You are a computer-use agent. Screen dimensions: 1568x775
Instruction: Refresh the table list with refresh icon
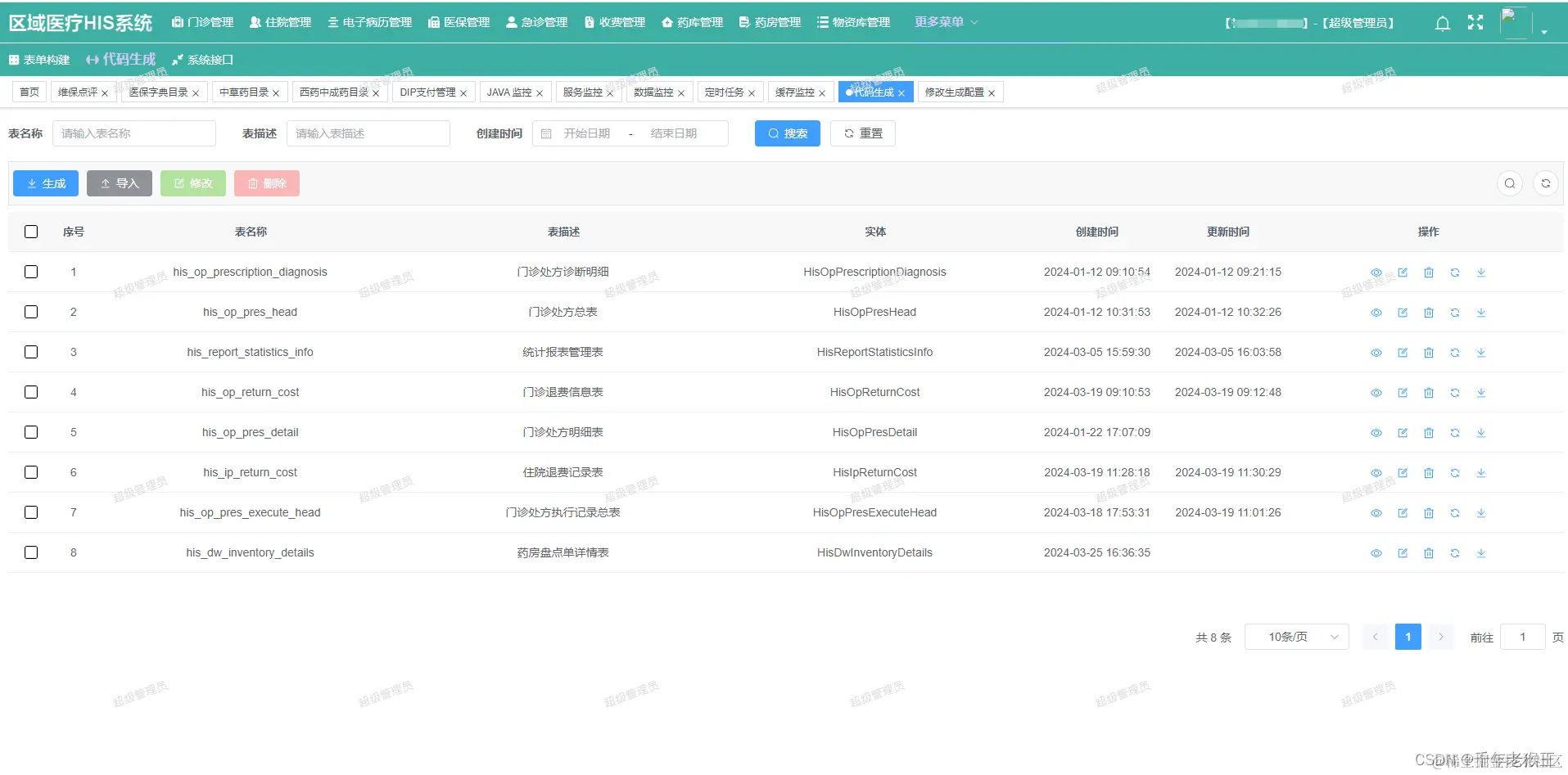tap(1547, 182)
